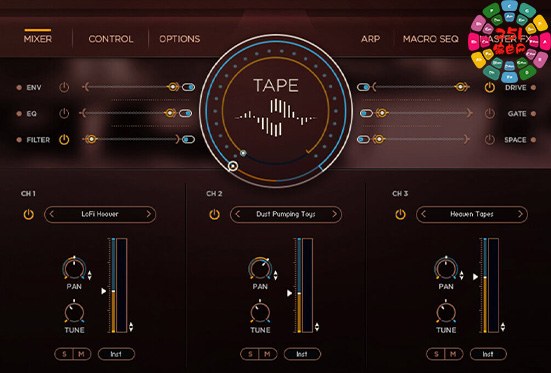The image size is (551, 373).
Task: Disable the DRIVE power icon
Action: tap(490, 87)
